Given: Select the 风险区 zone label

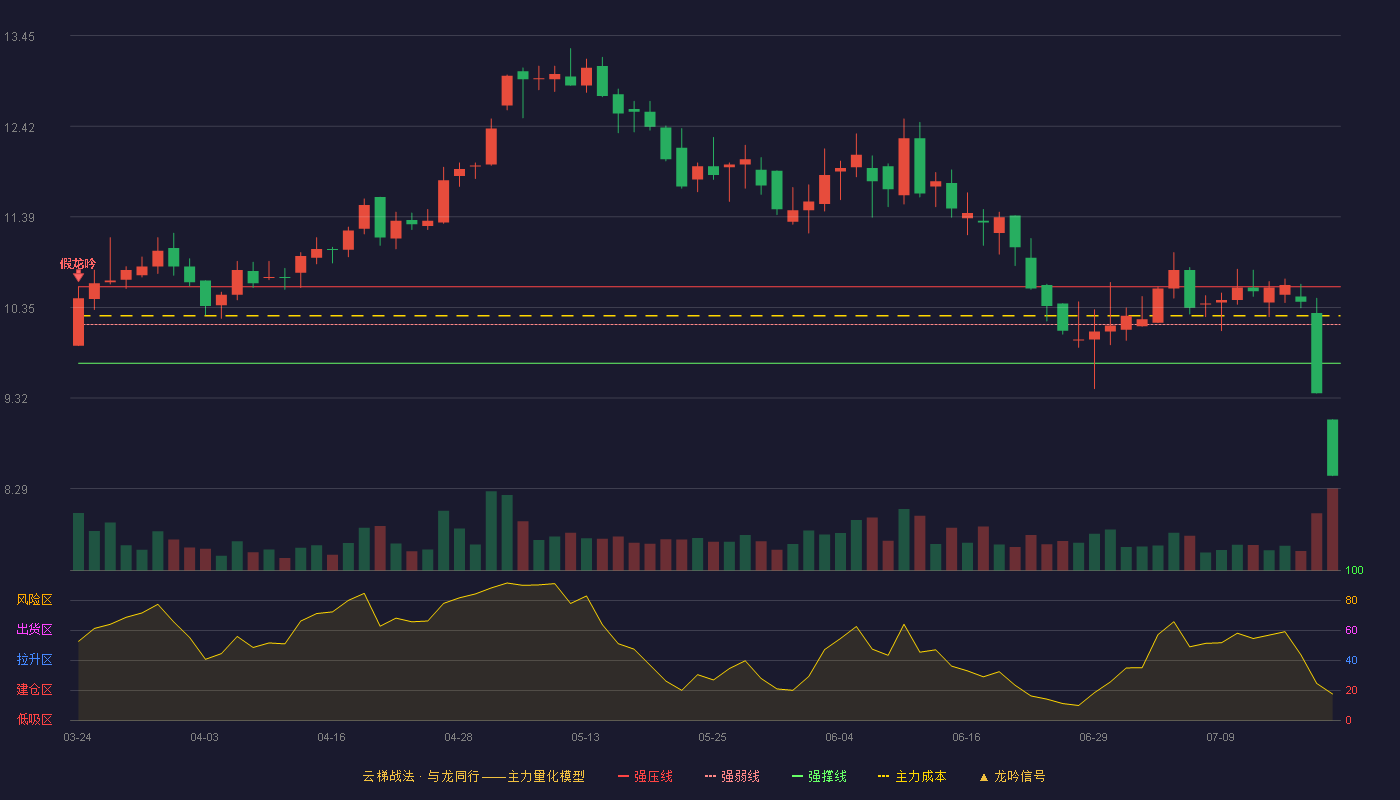Looking at the screenshot, I should click(x=34, y=600).
